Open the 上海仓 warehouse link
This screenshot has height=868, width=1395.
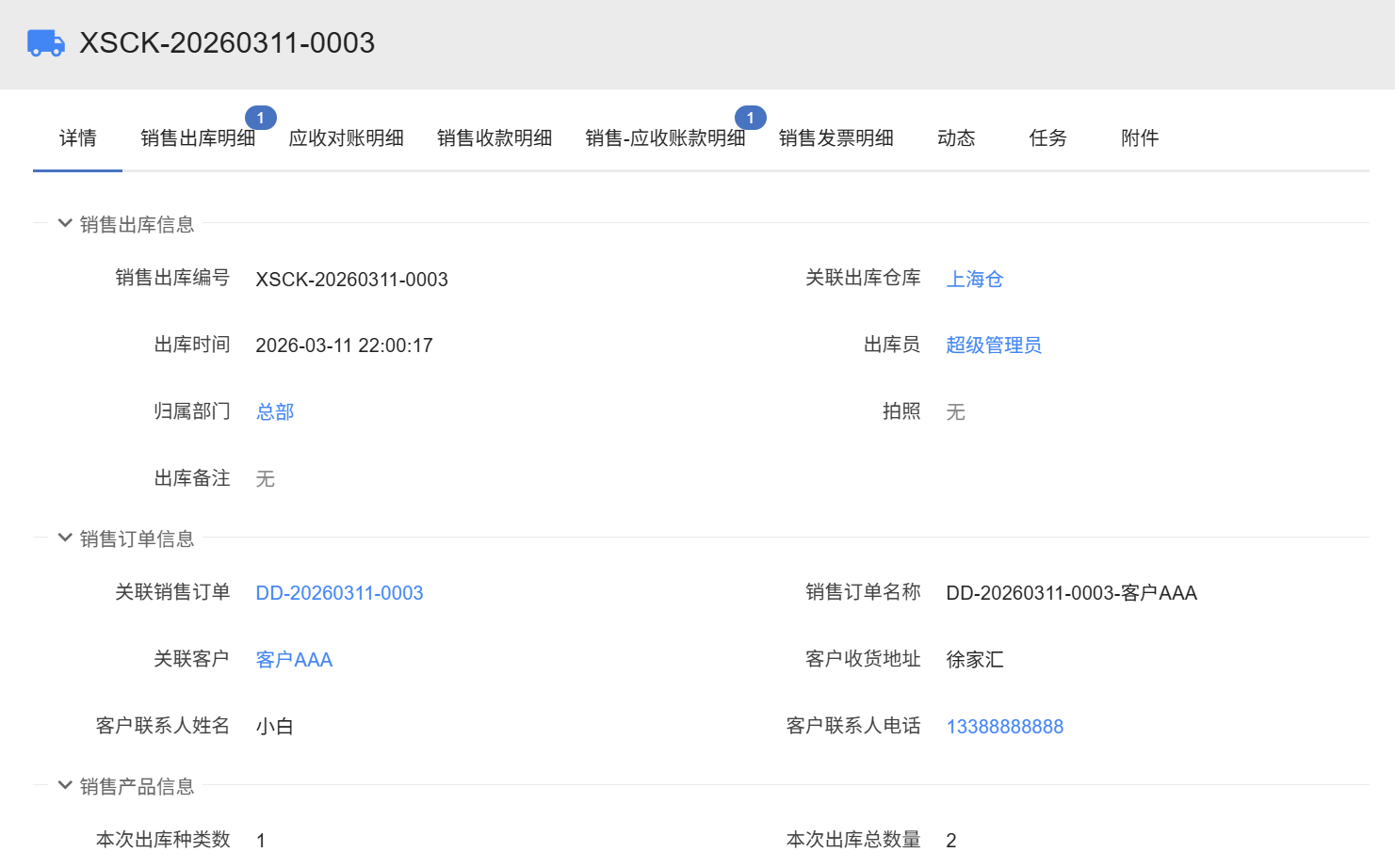(x=974, y=279)
